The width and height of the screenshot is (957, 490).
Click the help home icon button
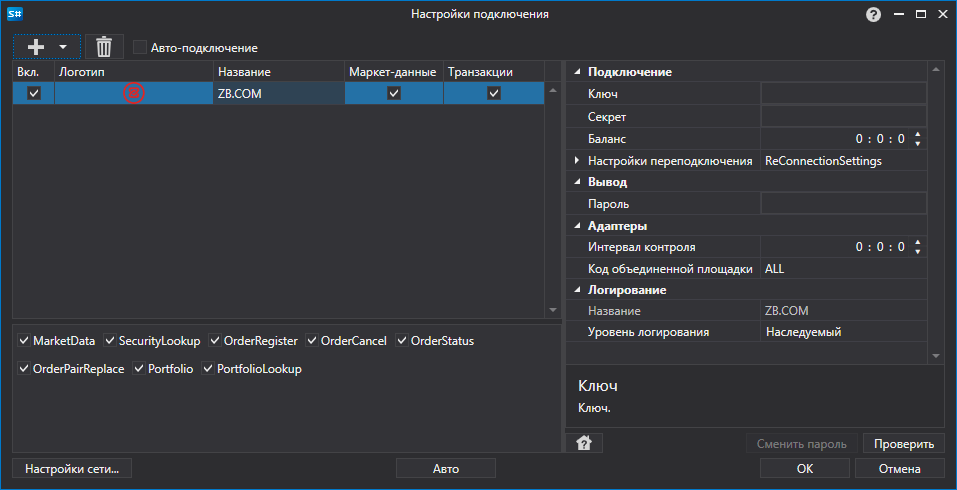coord(584,443)
